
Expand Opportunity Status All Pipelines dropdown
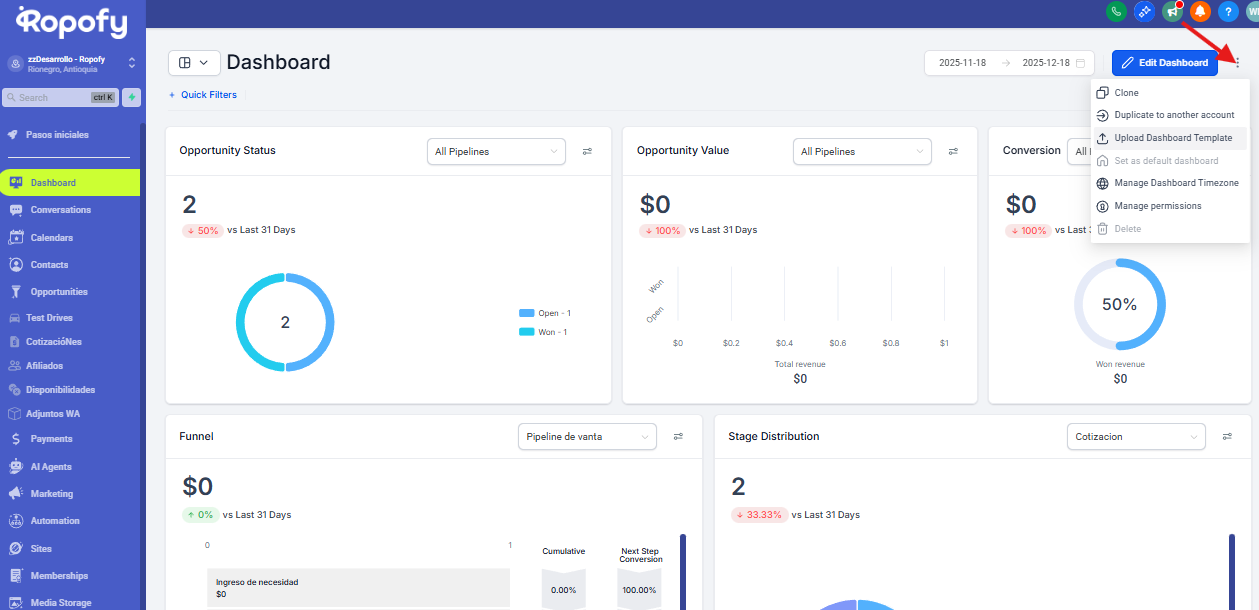pyautogui.click(x=496, y=152)
